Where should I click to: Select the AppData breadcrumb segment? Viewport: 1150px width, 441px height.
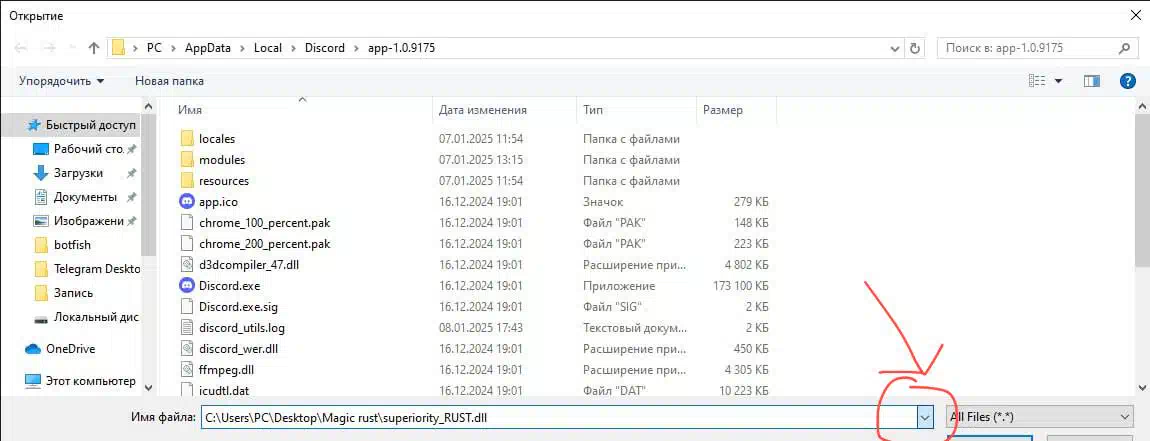coord(208,48)
